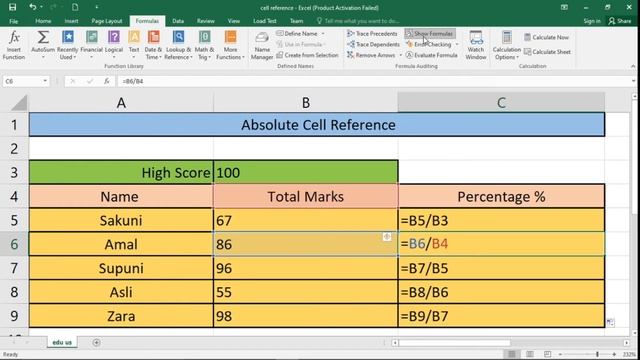Open Text functions library
640x360 pixels.
134,45
